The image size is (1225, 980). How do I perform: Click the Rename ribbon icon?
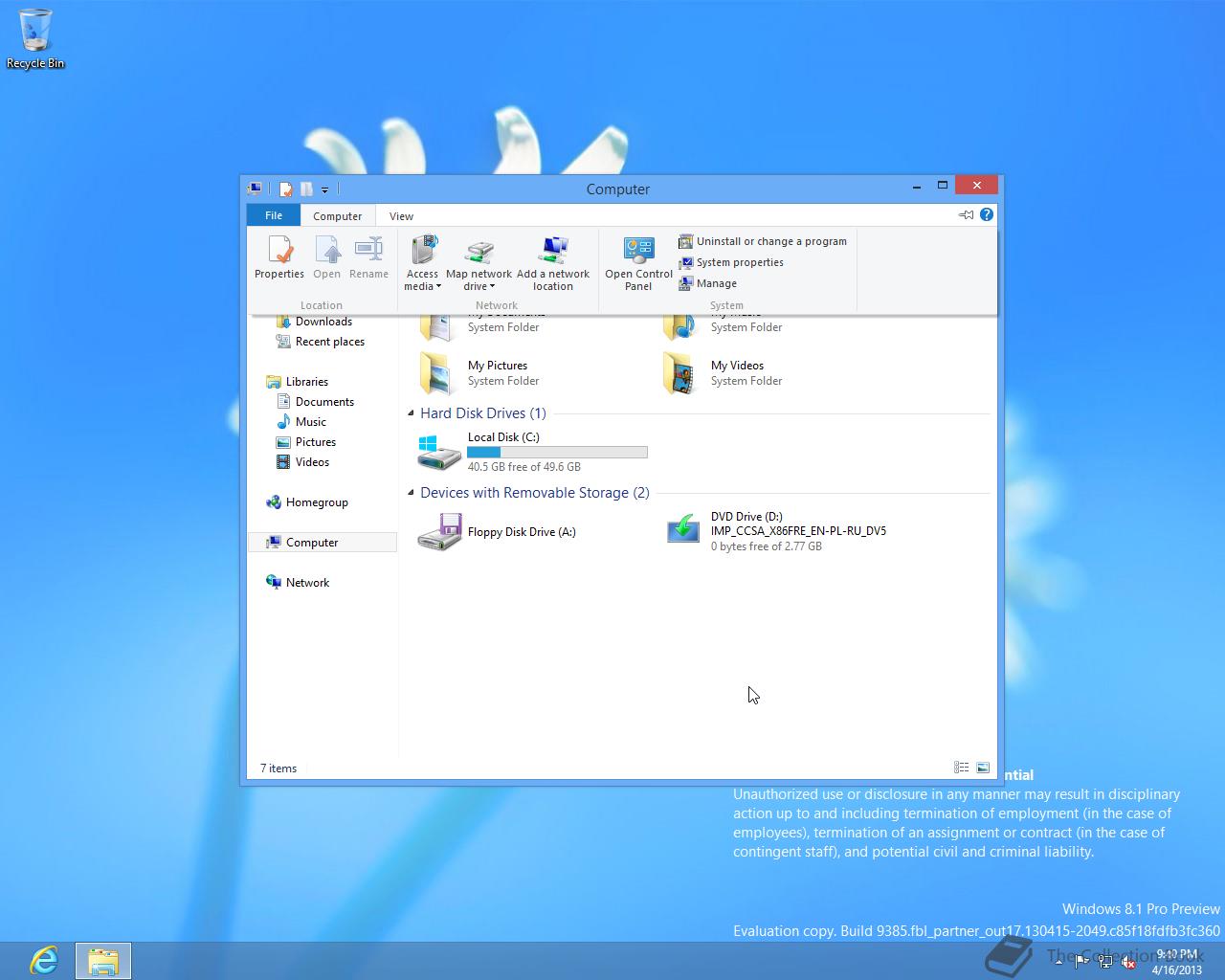tap(368, 258)
